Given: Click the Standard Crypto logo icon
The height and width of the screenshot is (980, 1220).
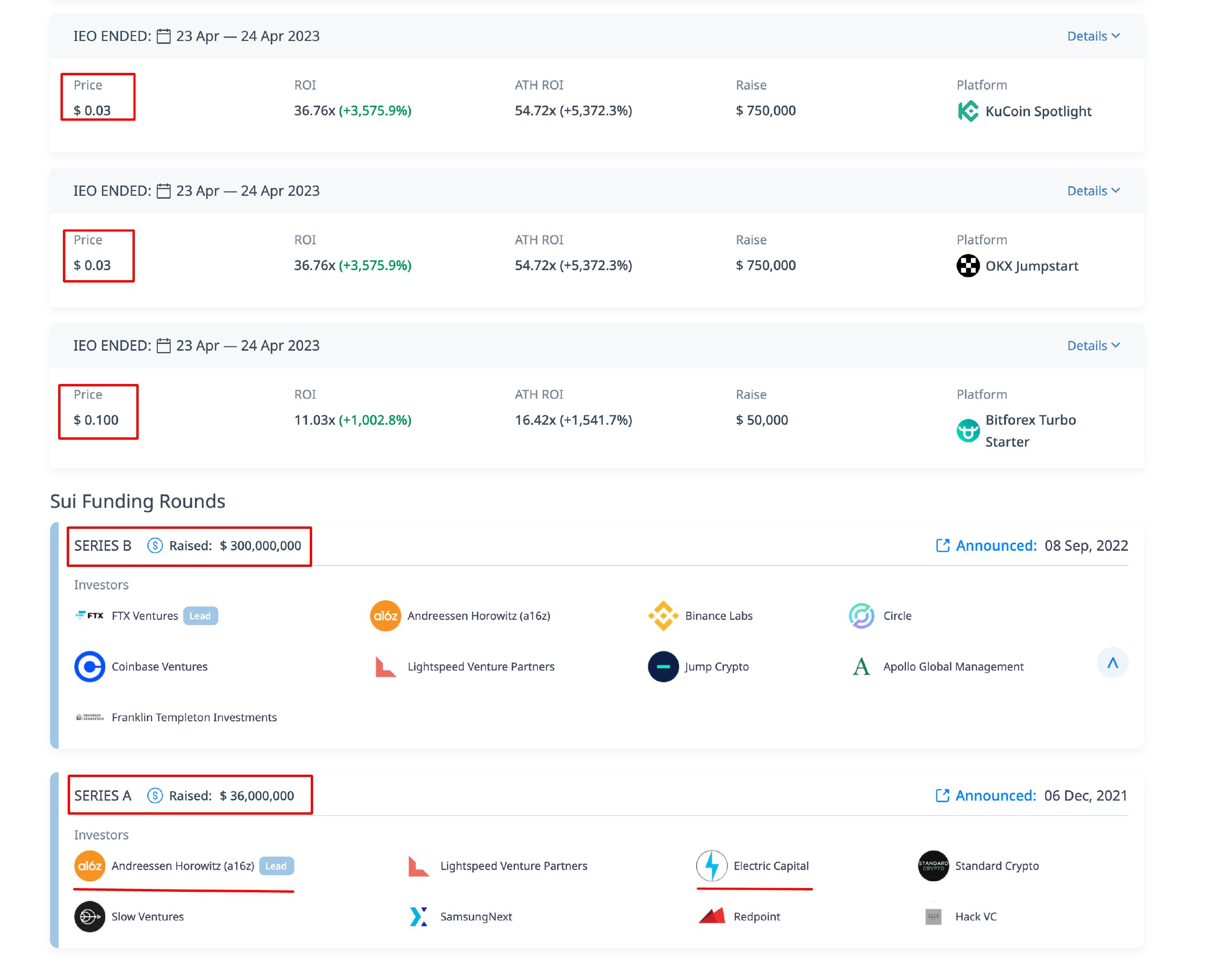Looking at the screenshot, I should tap(933, 865).
